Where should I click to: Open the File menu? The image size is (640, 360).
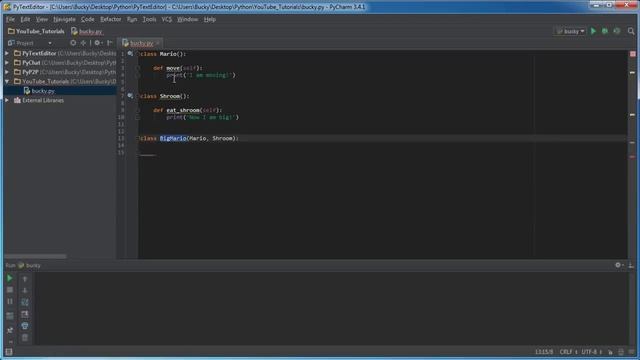click(10, 19)
